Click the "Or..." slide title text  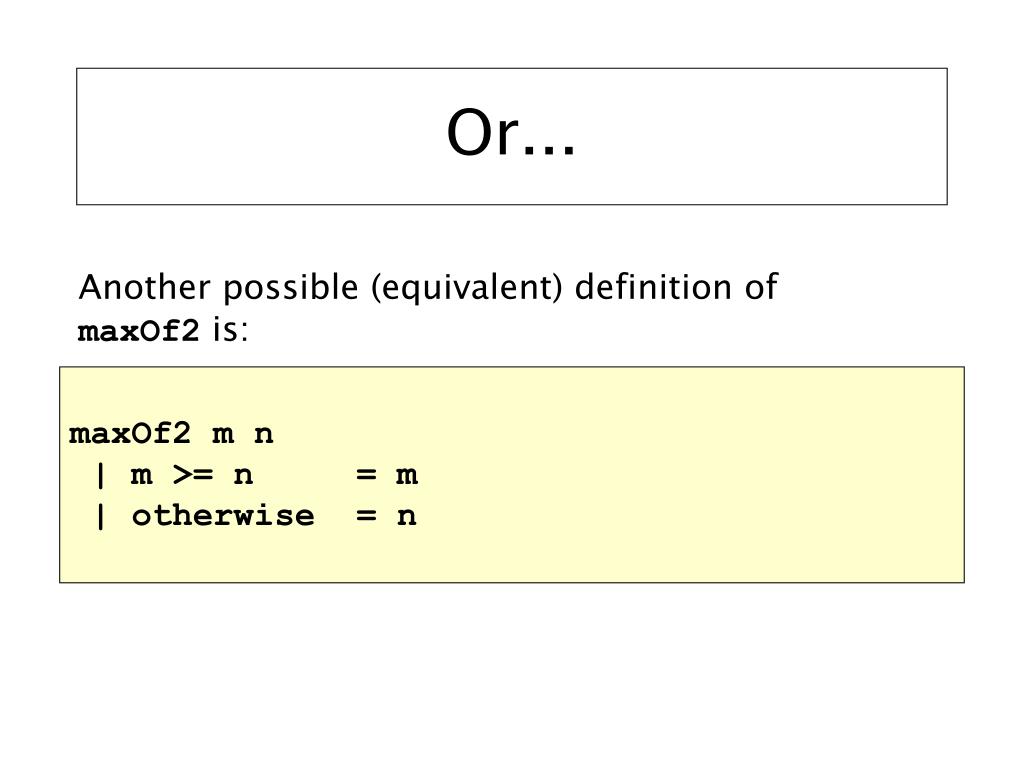[x=511, y=135]
